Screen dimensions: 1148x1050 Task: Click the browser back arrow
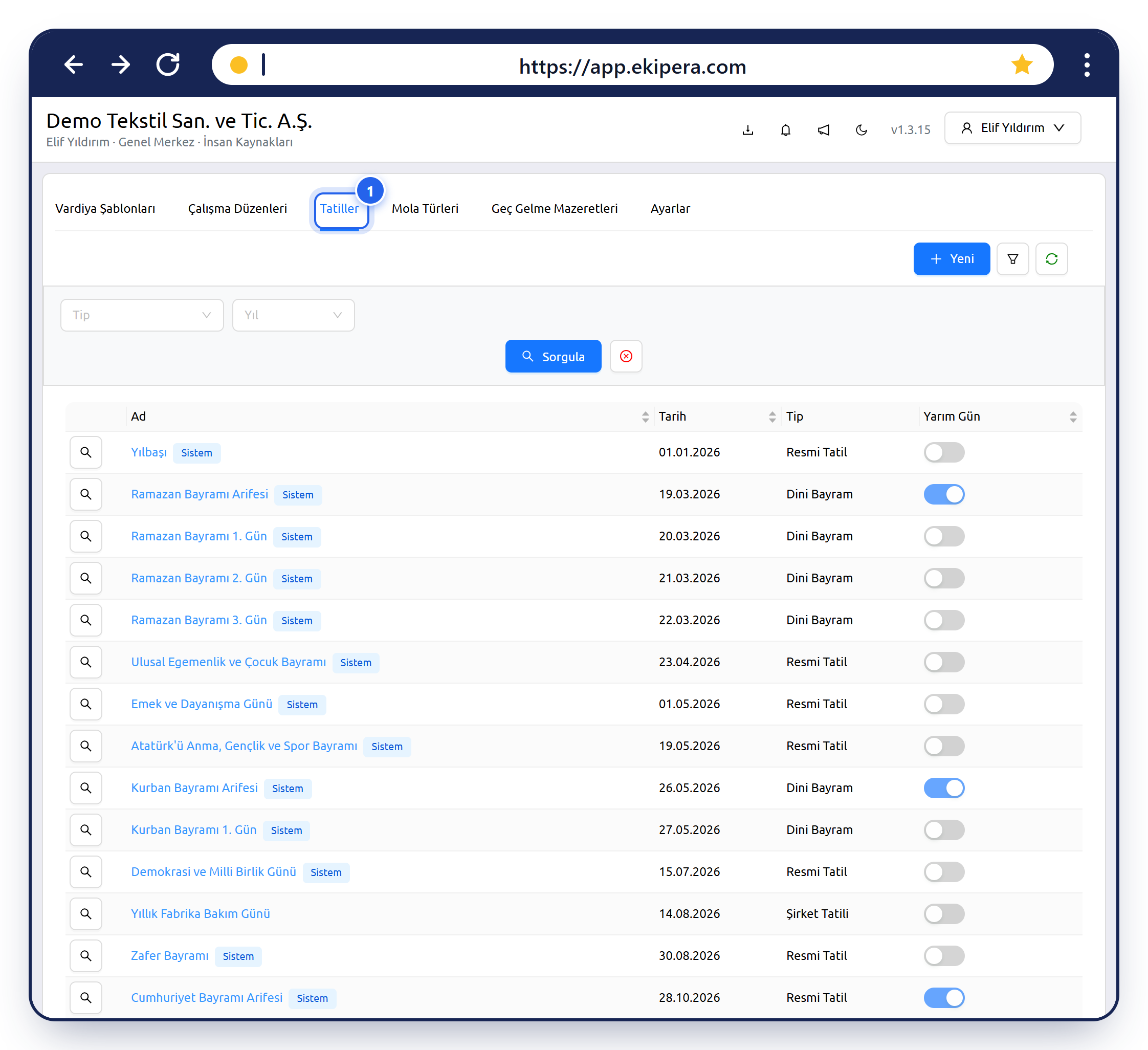coord(74,64)
